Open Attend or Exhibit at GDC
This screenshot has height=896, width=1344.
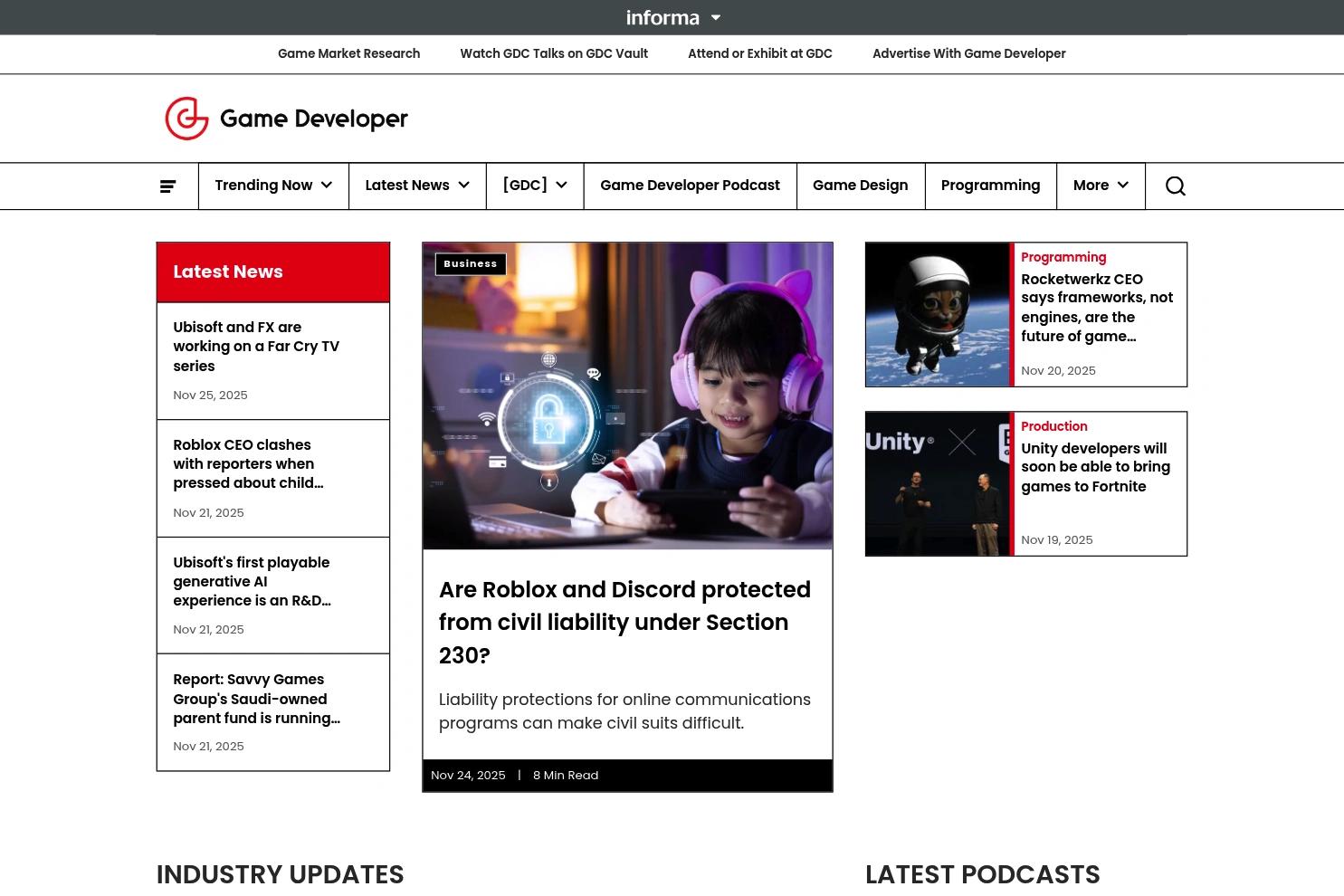point(760,54)
